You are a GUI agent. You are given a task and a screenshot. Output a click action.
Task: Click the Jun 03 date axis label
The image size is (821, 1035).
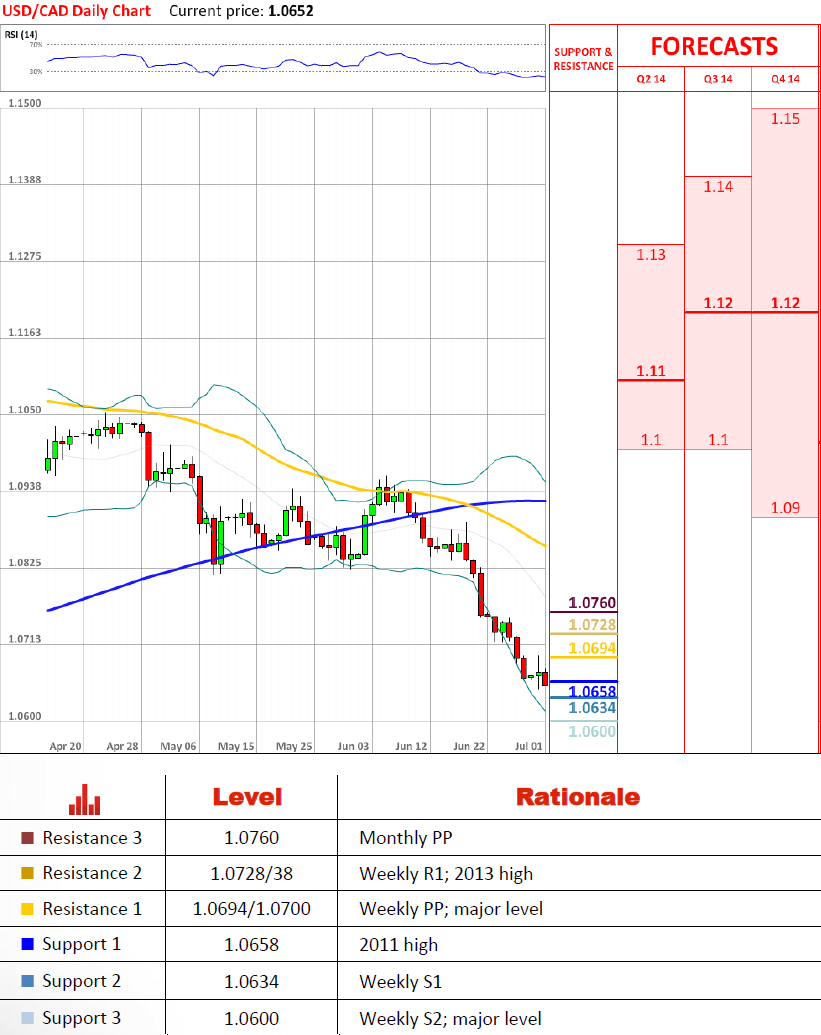[x=353, y=746]
